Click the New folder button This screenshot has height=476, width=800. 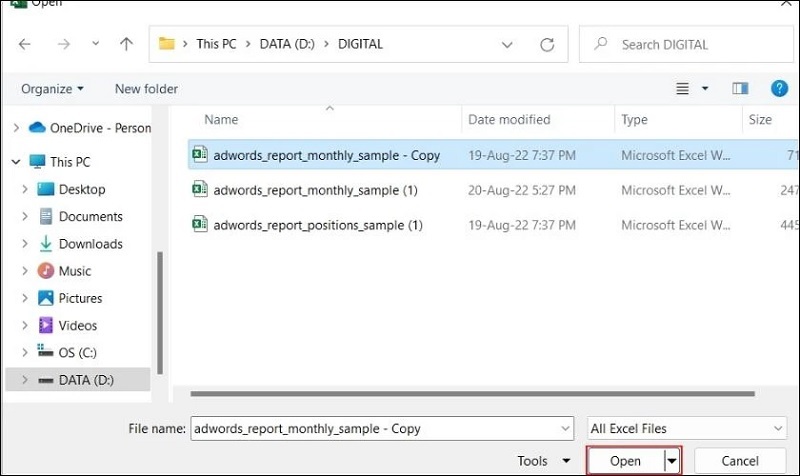(146, 89)
